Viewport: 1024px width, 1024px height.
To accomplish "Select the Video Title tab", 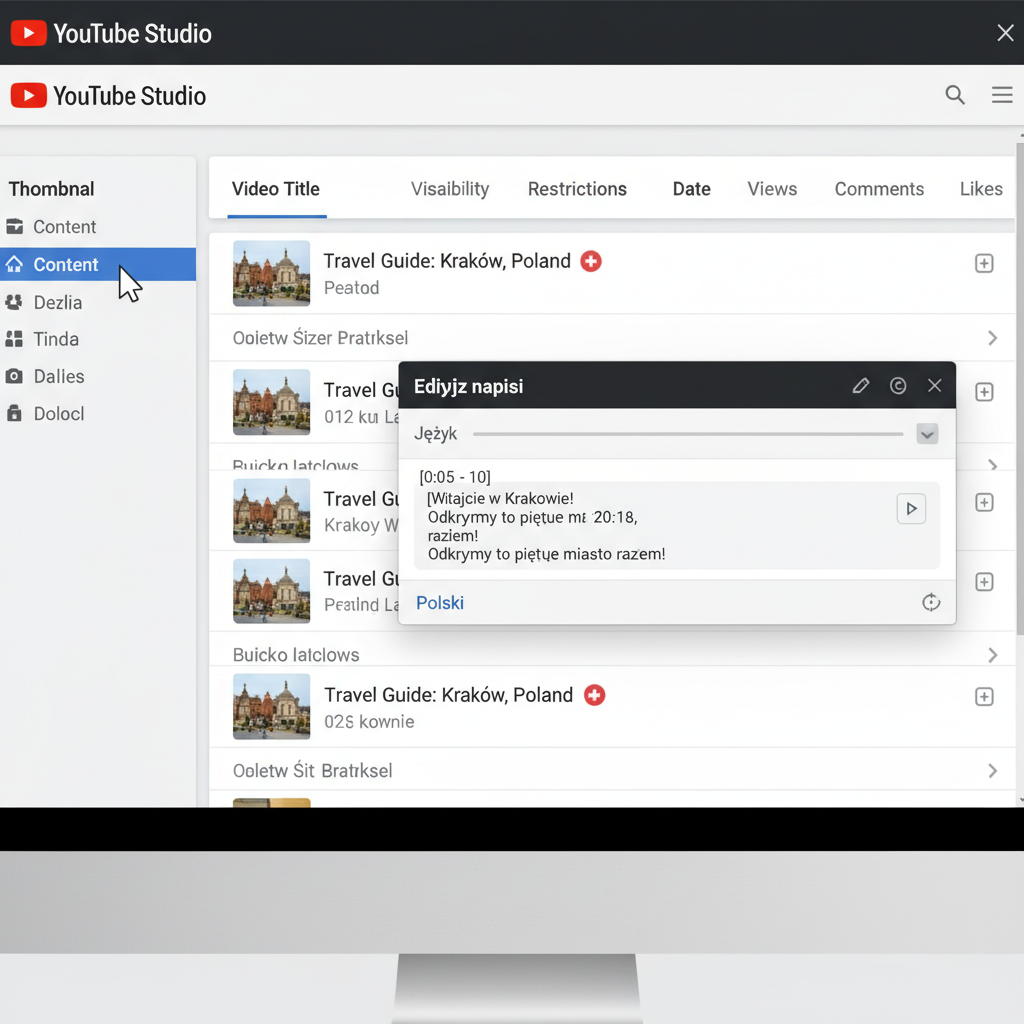I will [x=276, y=189].
